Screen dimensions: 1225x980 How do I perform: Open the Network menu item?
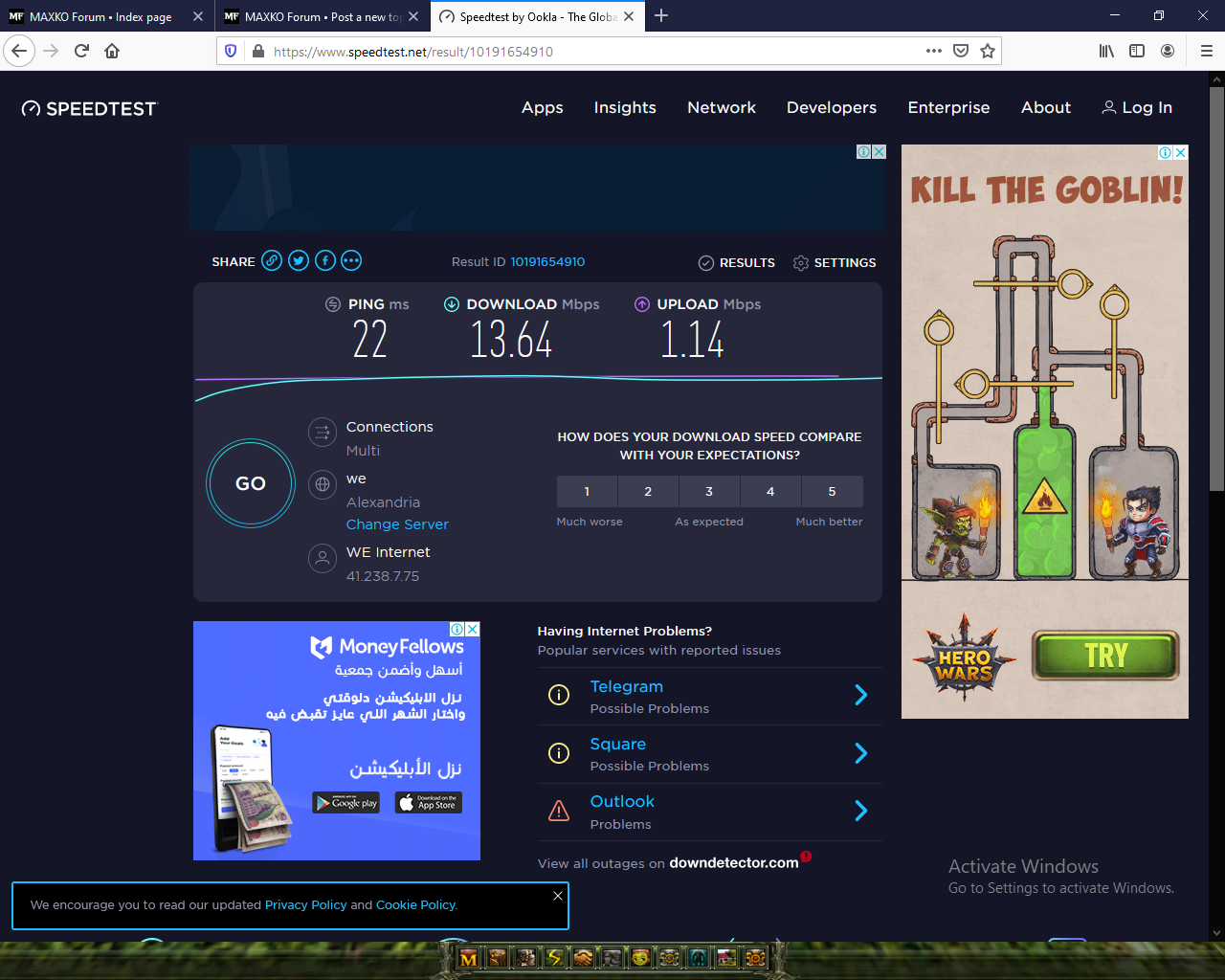coord(722,108)
